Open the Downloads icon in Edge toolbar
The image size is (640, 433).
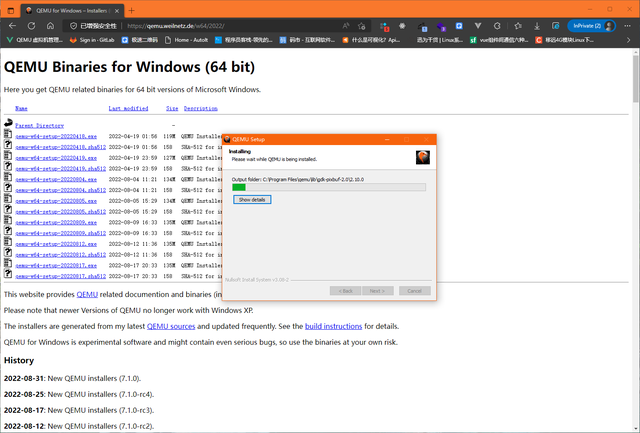coord(537,26)
